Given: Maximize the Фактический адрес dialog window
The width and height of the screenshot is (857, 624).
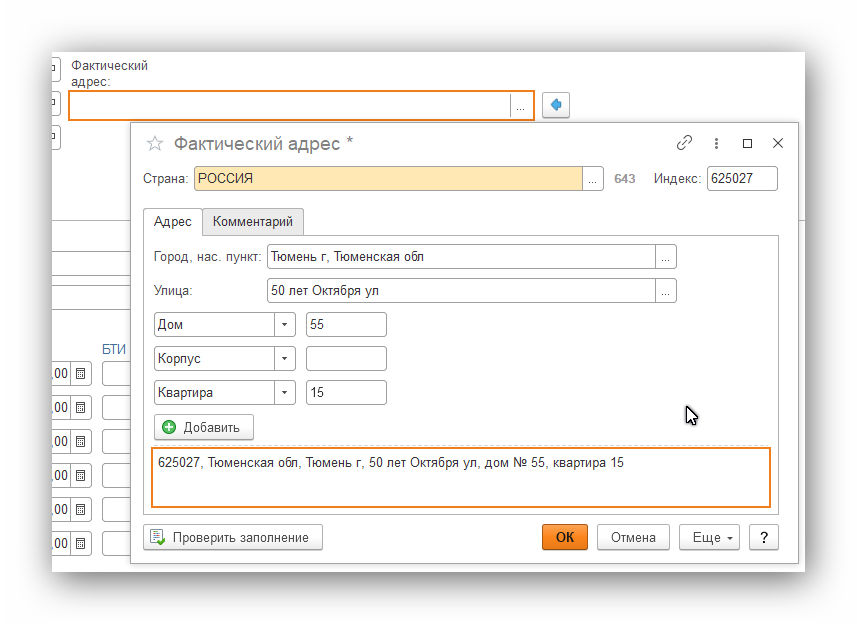Looking at the screenshot, I should 747,143.
